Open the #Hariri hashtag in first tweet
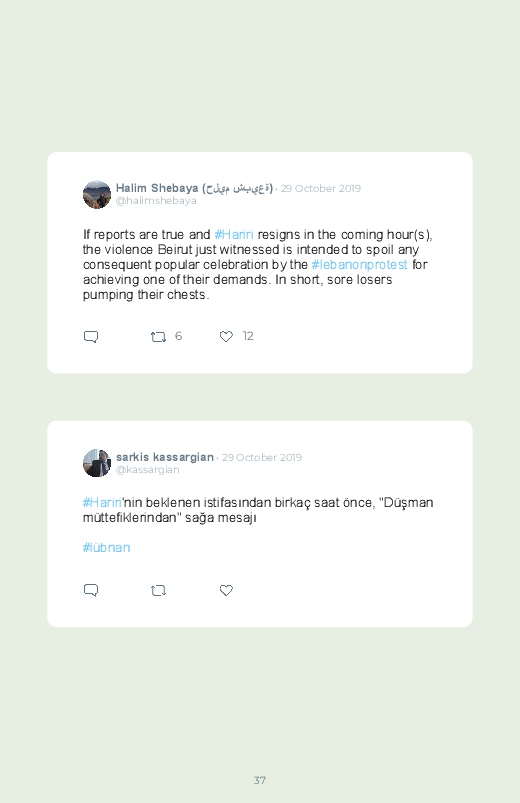The width and height of the screenshot is (520, 803). pyautogui.click(x=234, y=235)
